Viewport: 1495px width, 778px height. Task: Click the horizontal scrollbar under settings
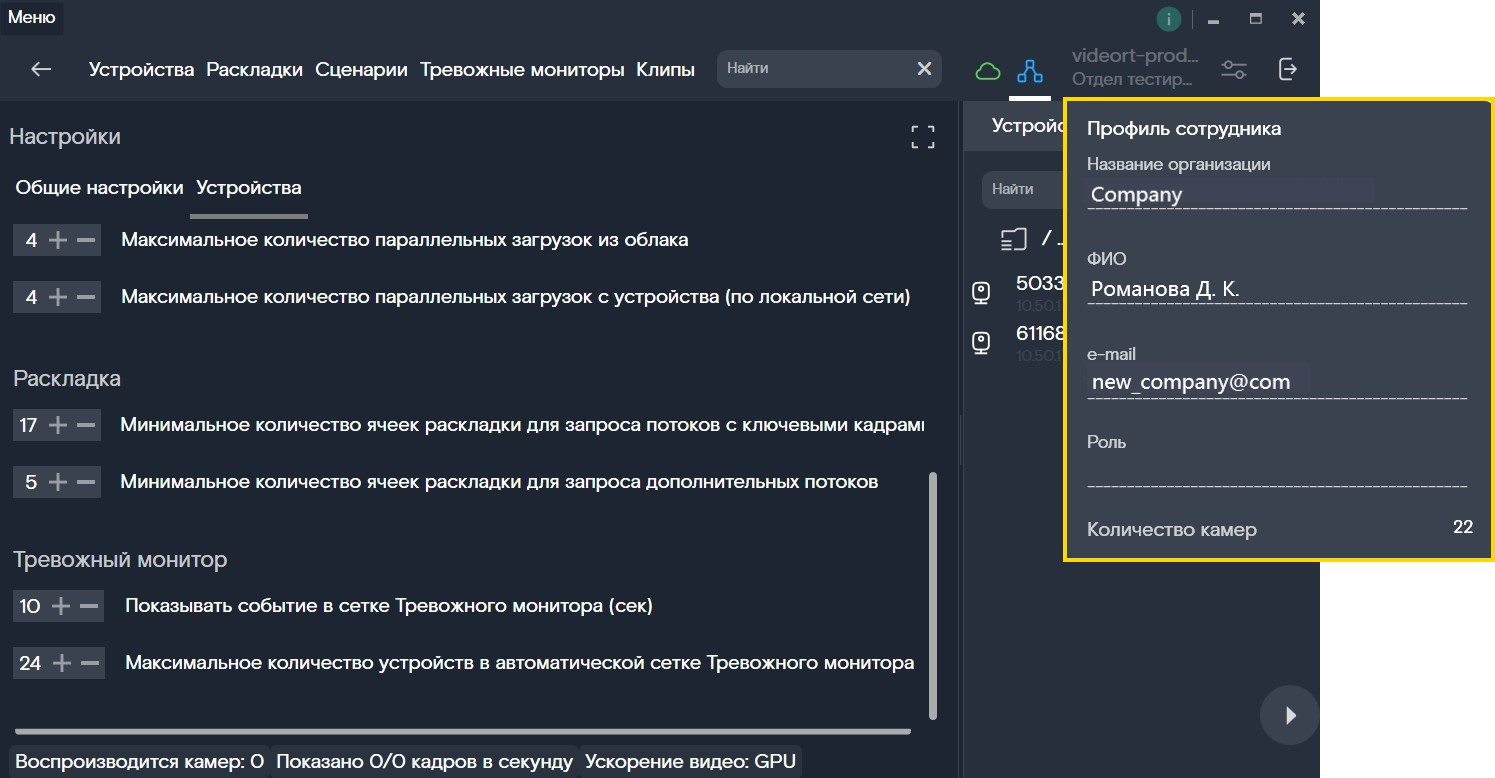pyautogui.click(x=463, y=731)
